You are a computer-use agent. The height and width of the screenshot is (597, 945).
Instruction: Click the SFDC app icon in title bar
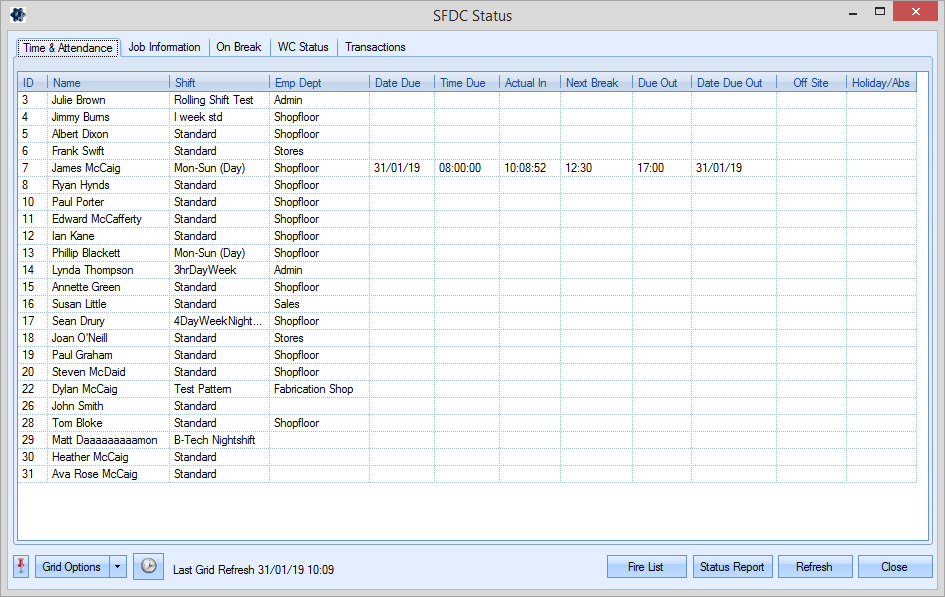[x=18, y=15]
